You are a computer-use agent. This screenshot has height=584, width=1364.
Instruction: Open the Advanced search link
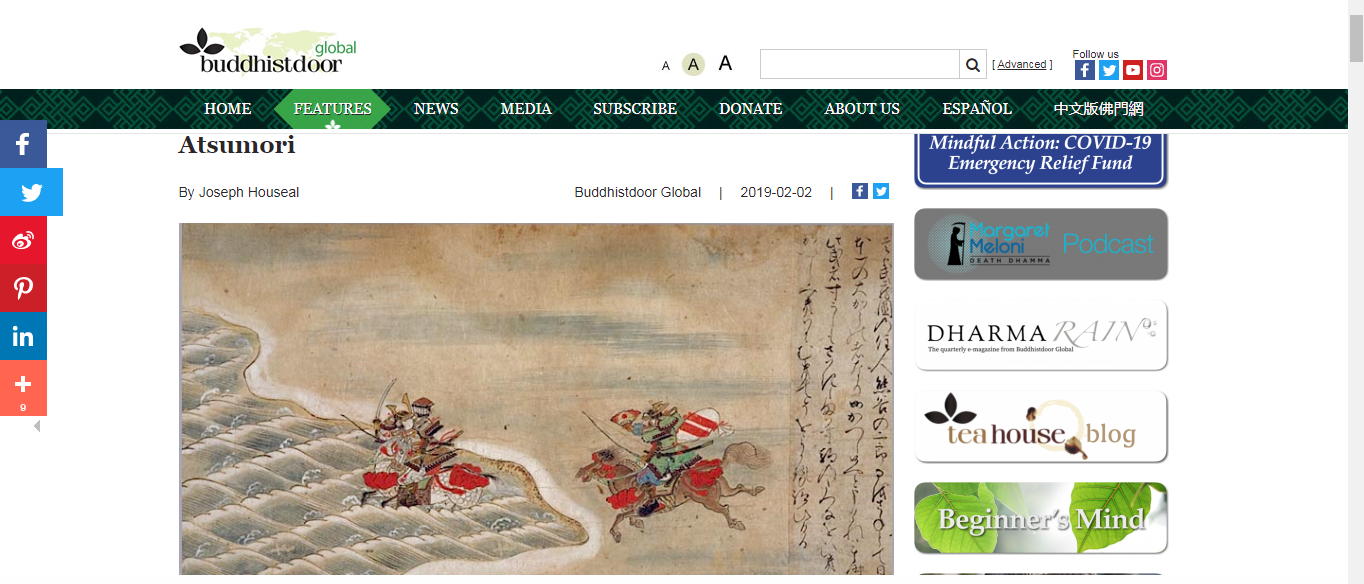(1022, 64)
